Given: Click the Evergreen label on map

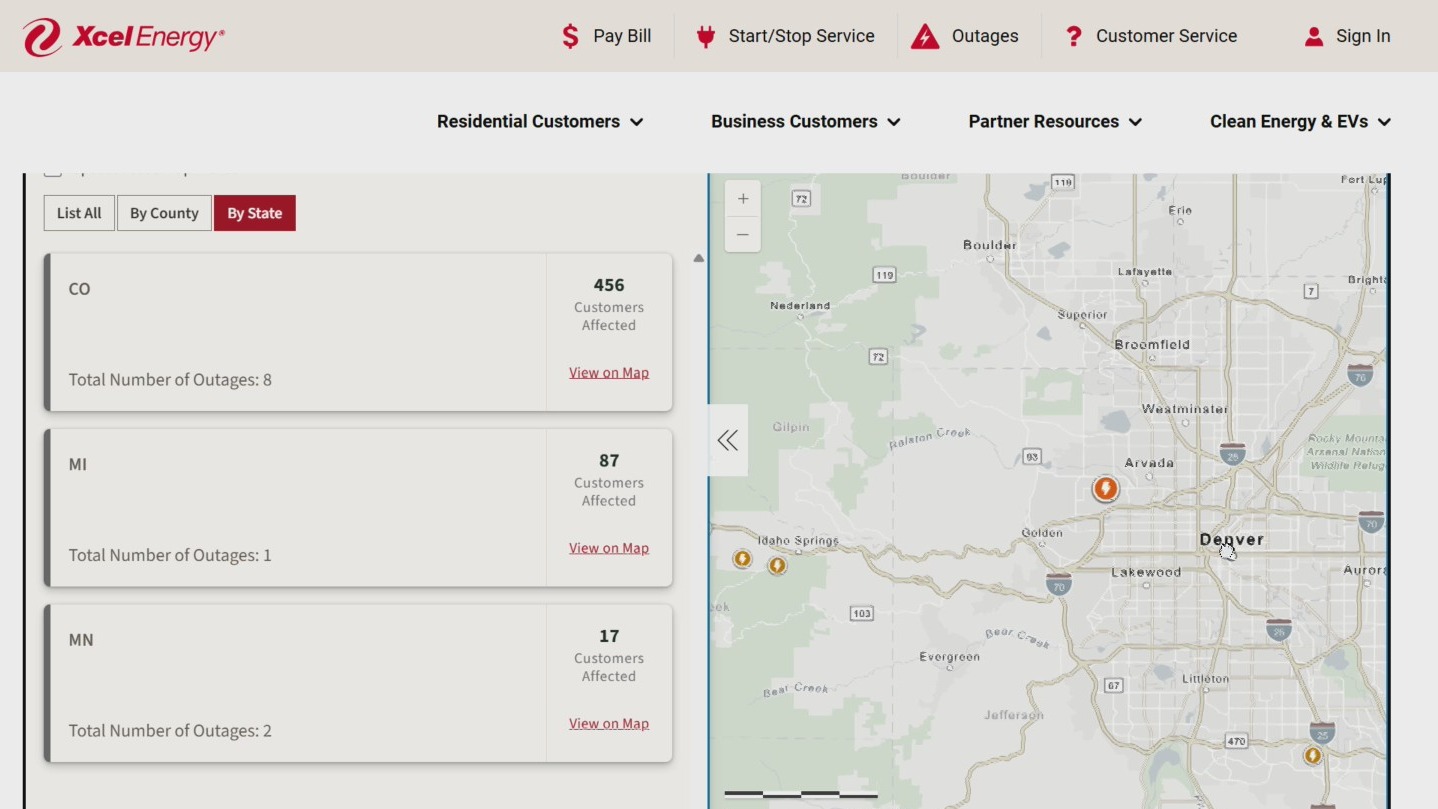Looking at the screenshot, I should point(950,657).
